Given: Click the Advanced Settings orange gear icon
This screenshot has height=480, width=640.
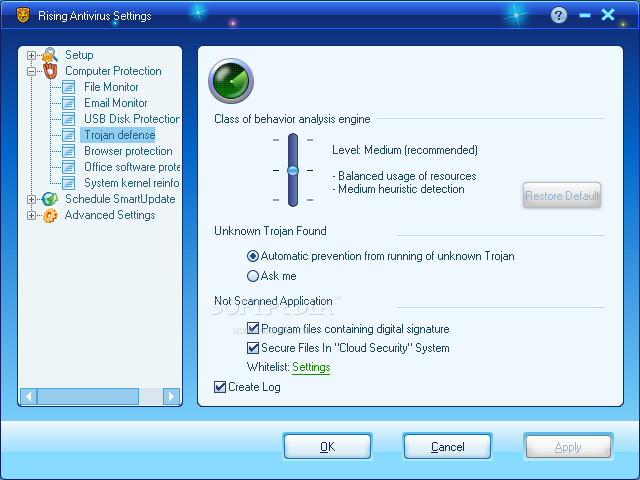Looking at the screenshot, I should click(x=50, y=215).
